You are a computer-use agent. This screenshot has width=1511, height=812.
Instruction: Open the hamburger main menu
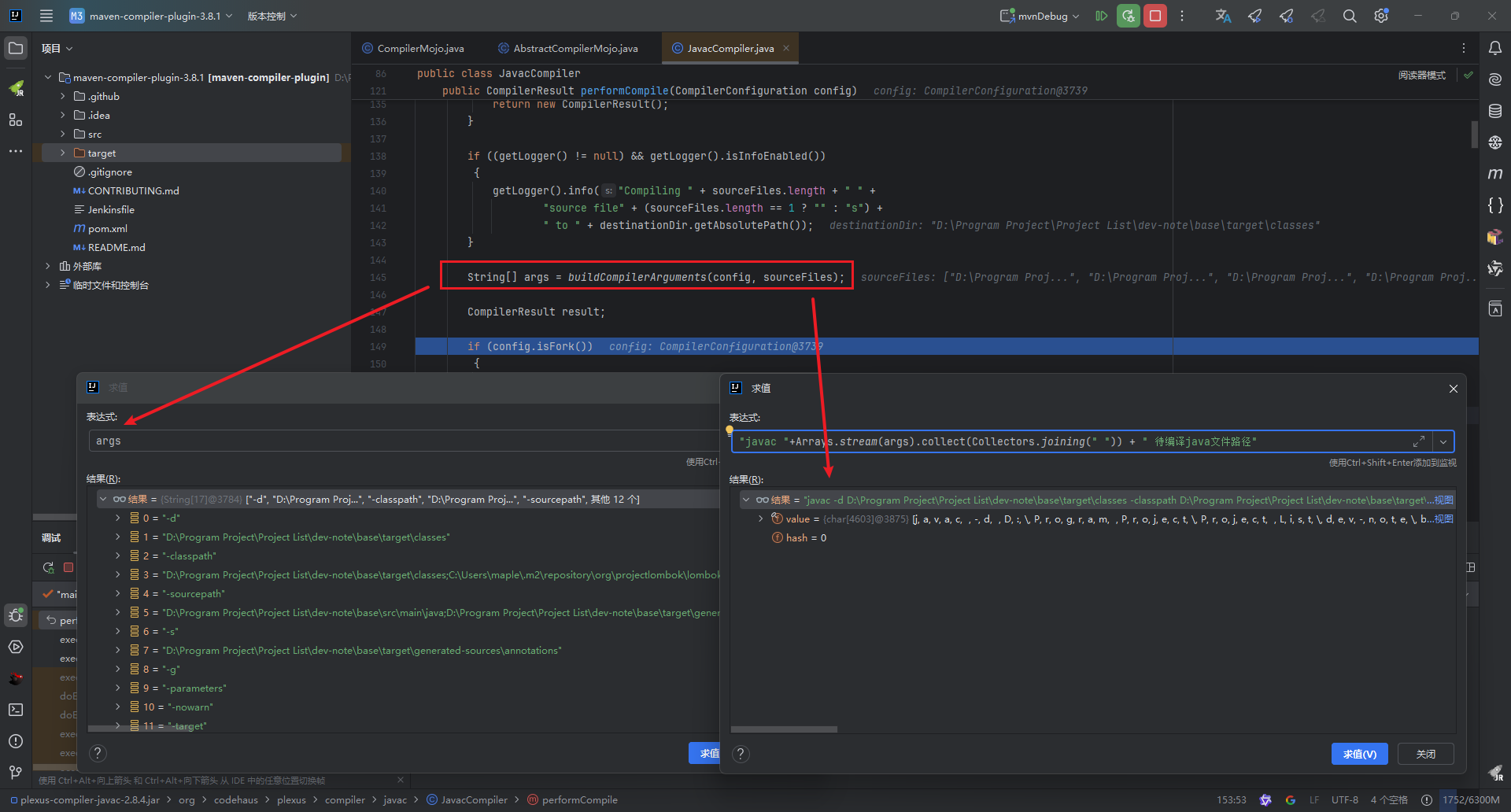[x=46, y=15]
